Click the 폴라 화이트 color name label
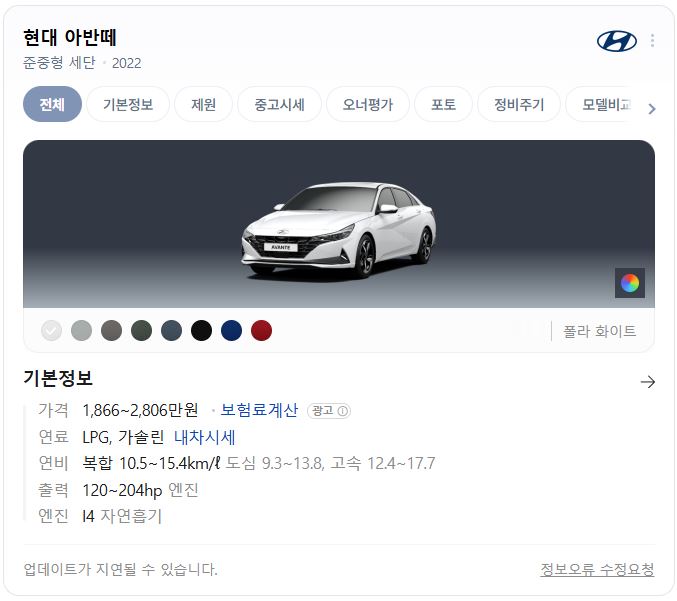Screen dimensions: 677x601 click(599, 331)
